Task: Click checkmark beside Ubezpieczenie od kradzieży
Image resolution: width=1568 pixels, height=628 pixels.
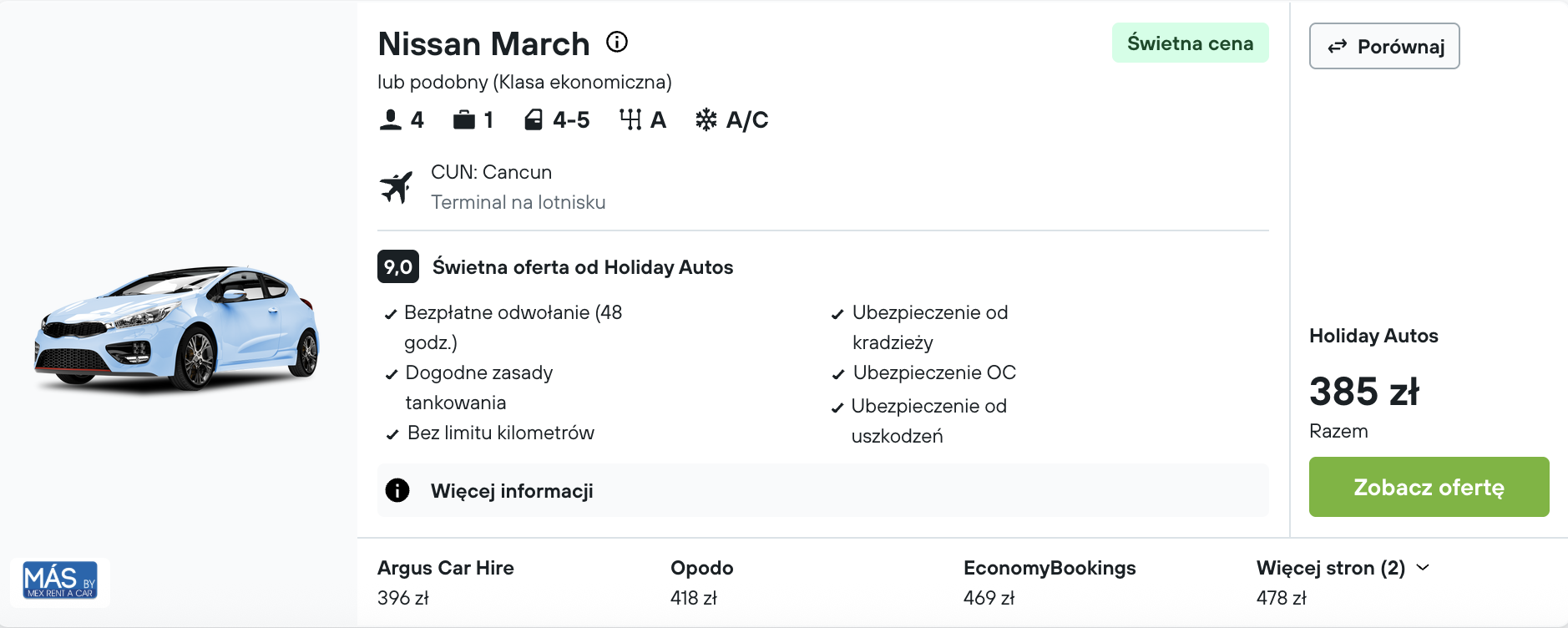Action: click(837, 315)
